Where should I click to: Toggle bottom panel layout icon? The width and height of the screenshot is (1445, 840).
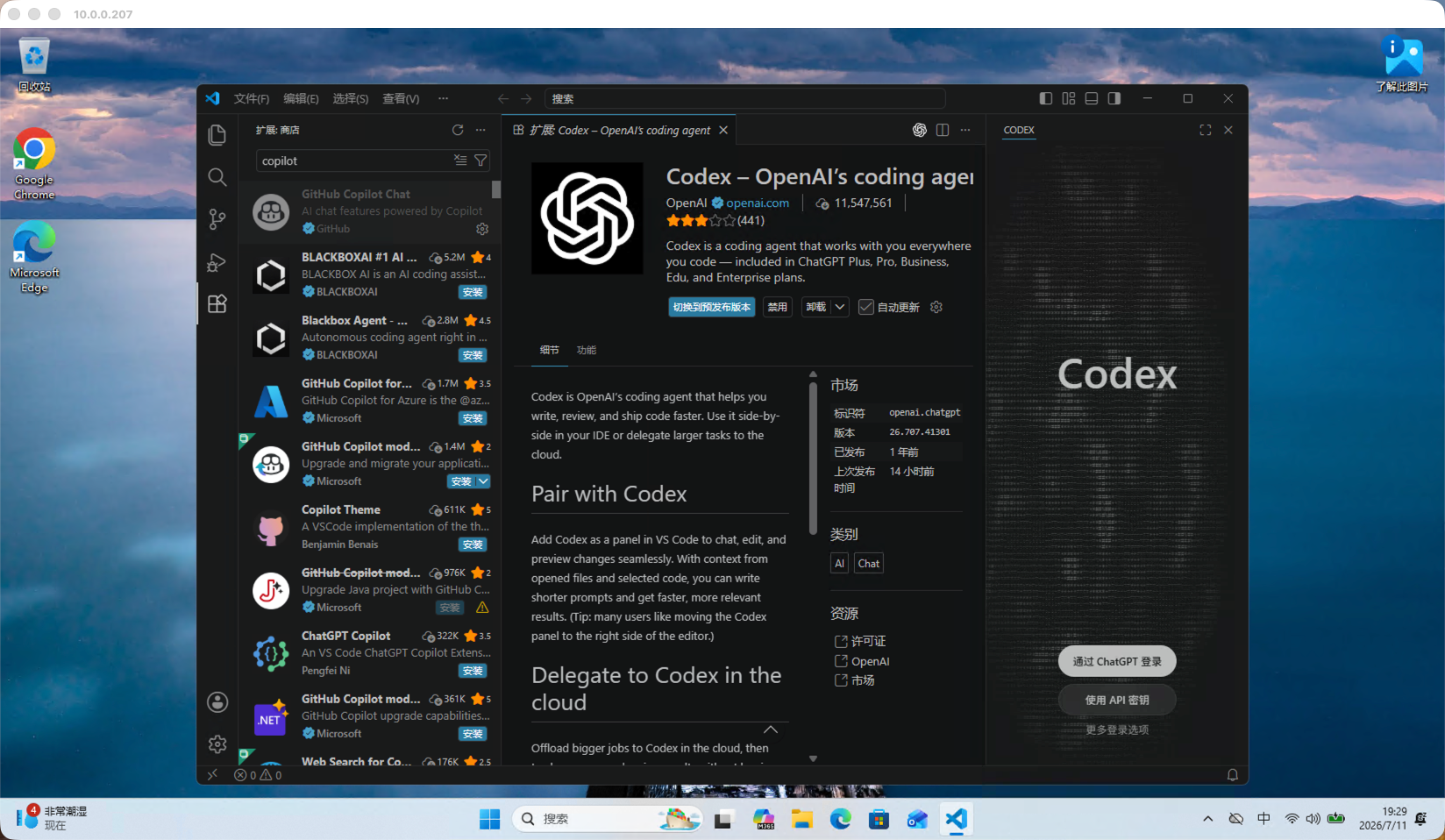click(x=1092, y=98)
